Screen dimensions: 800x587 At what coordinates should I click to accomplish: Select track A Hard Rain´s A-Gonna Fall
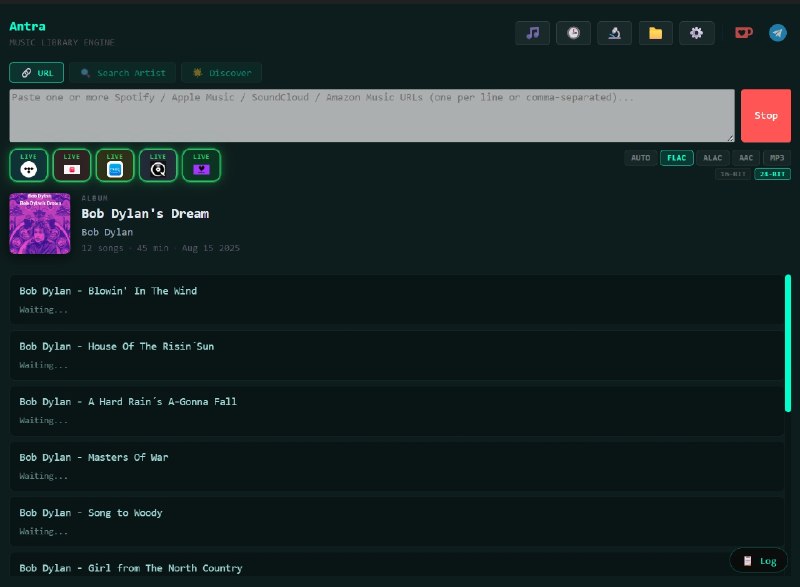[x=397, y=411]
